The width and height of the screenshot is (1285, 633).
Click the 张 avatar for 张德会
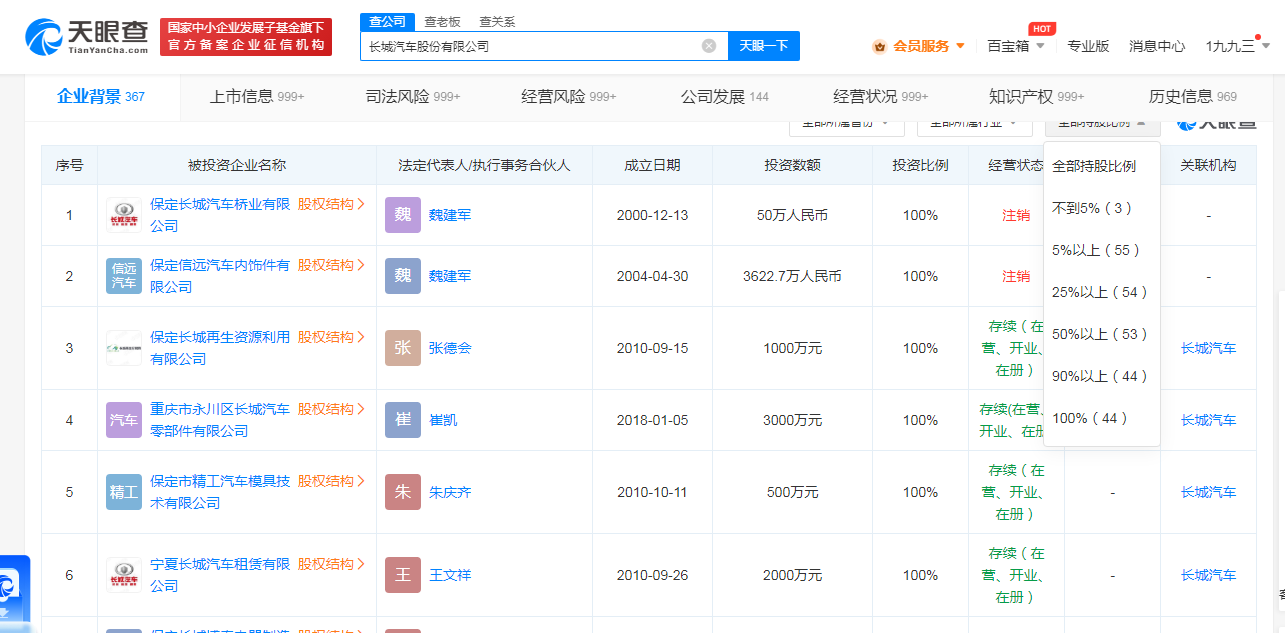(x=403, y=348)
